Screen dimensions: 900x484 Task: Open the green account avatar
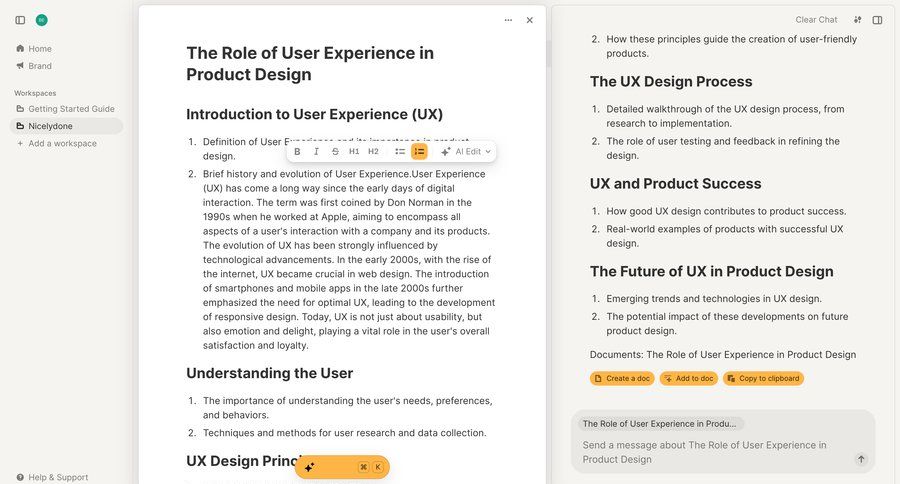[41, 20]
